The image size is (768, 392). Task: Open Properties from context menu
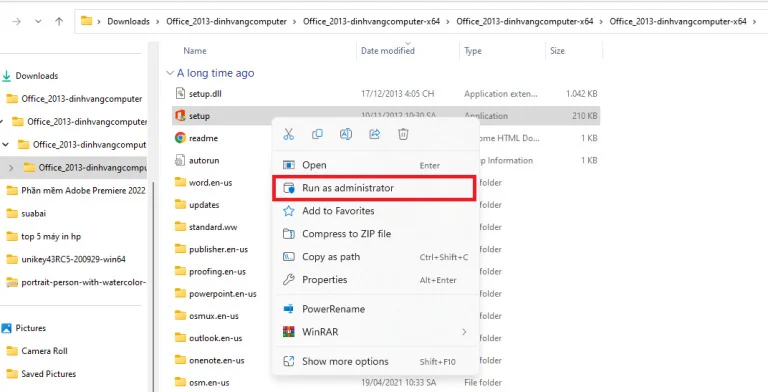click(x=375, y=280)
